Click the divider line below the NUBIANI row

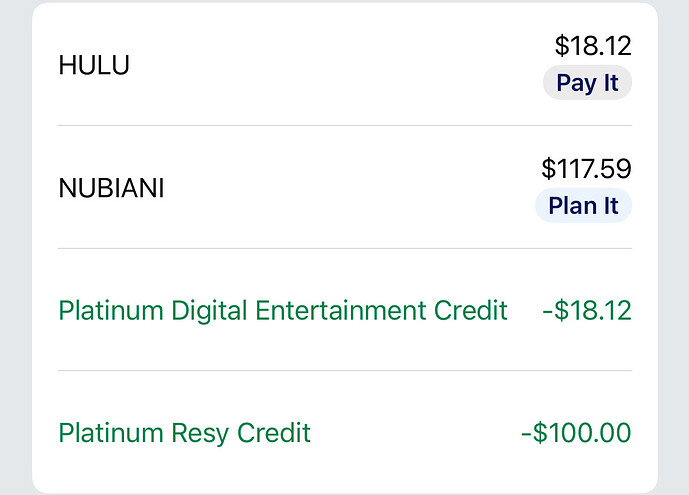click(x=344, y=248)
